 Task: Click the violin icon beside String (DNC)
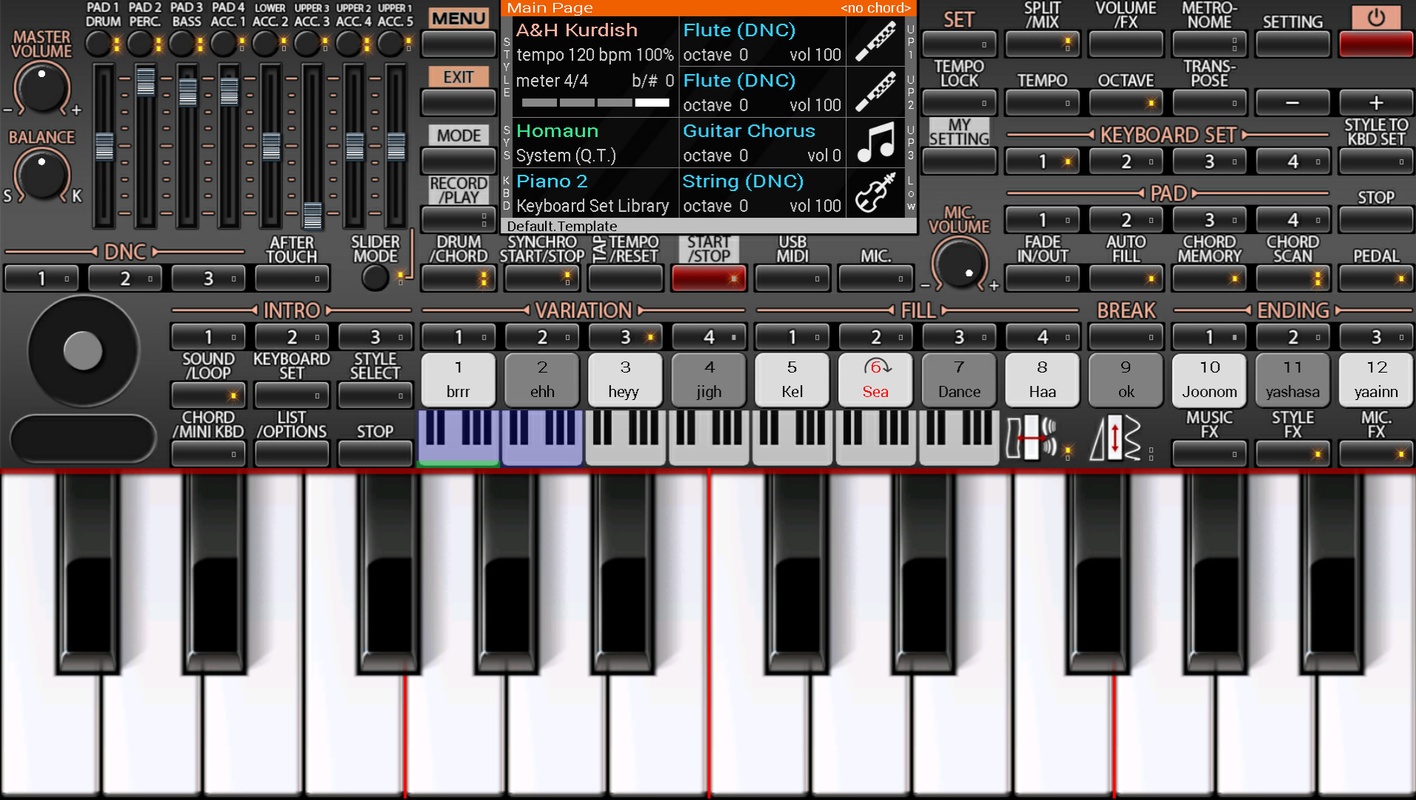tap(875, 192)
